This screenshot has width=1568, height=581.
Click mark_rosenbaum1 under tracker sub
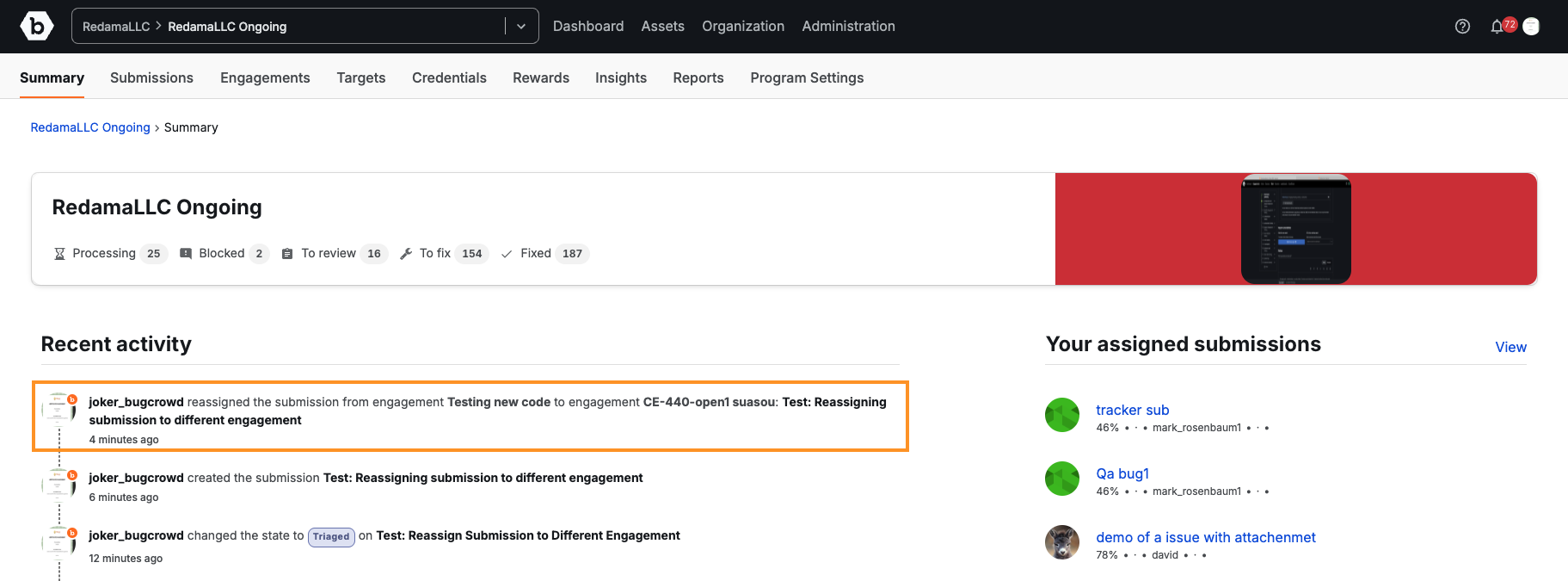tap(1196, 428)
